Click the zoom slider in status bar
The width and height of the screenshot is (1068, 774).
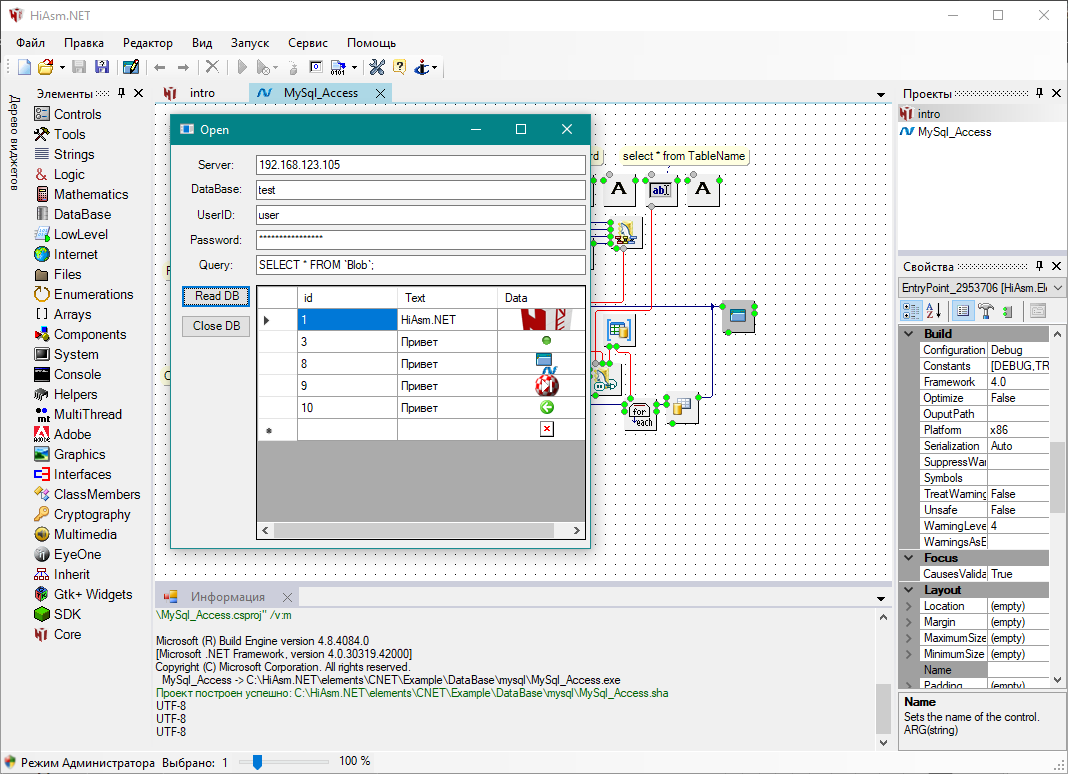pos(257,762)
